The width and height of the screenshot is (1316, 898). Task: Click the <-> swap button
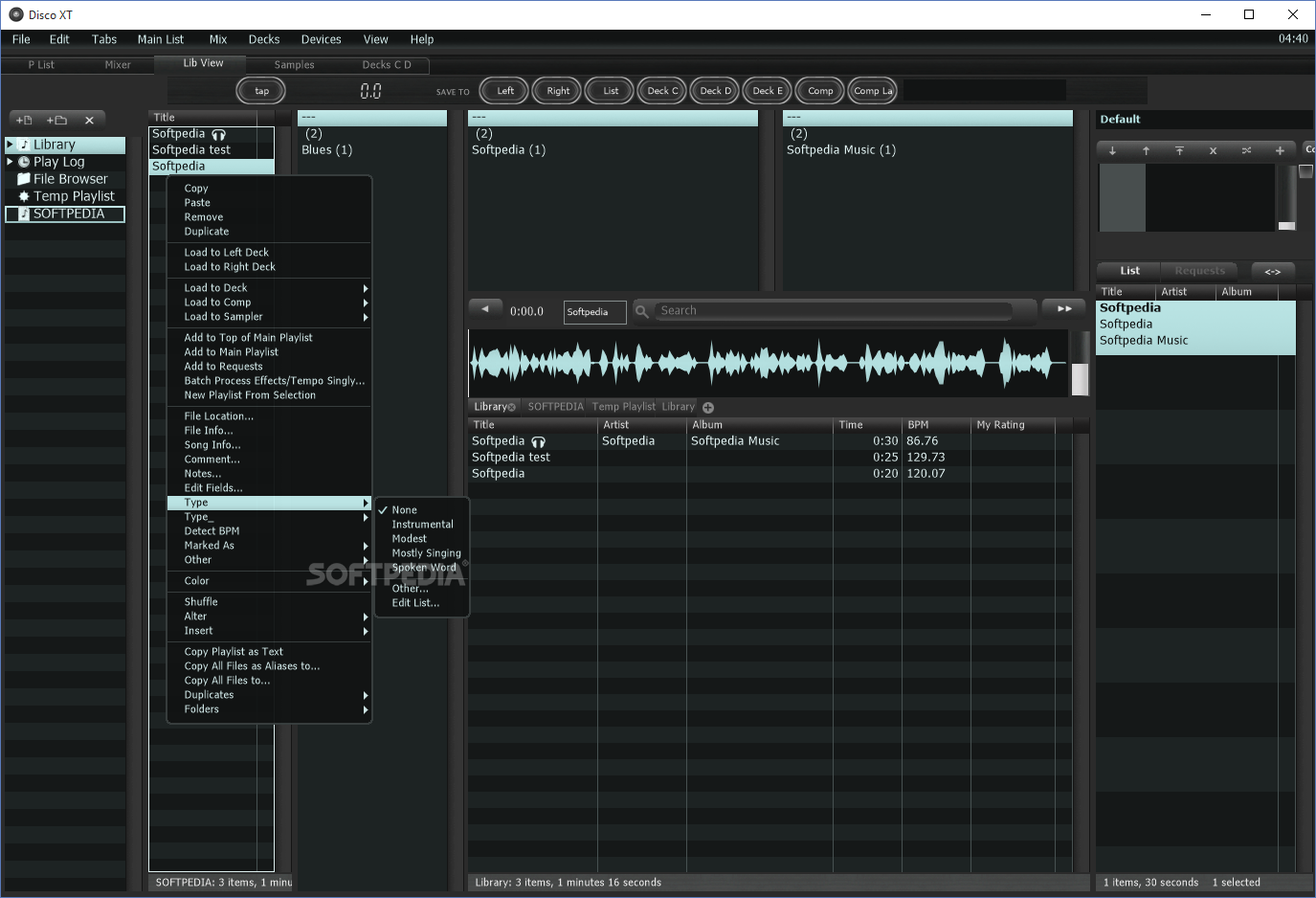tap(1272, 271)
